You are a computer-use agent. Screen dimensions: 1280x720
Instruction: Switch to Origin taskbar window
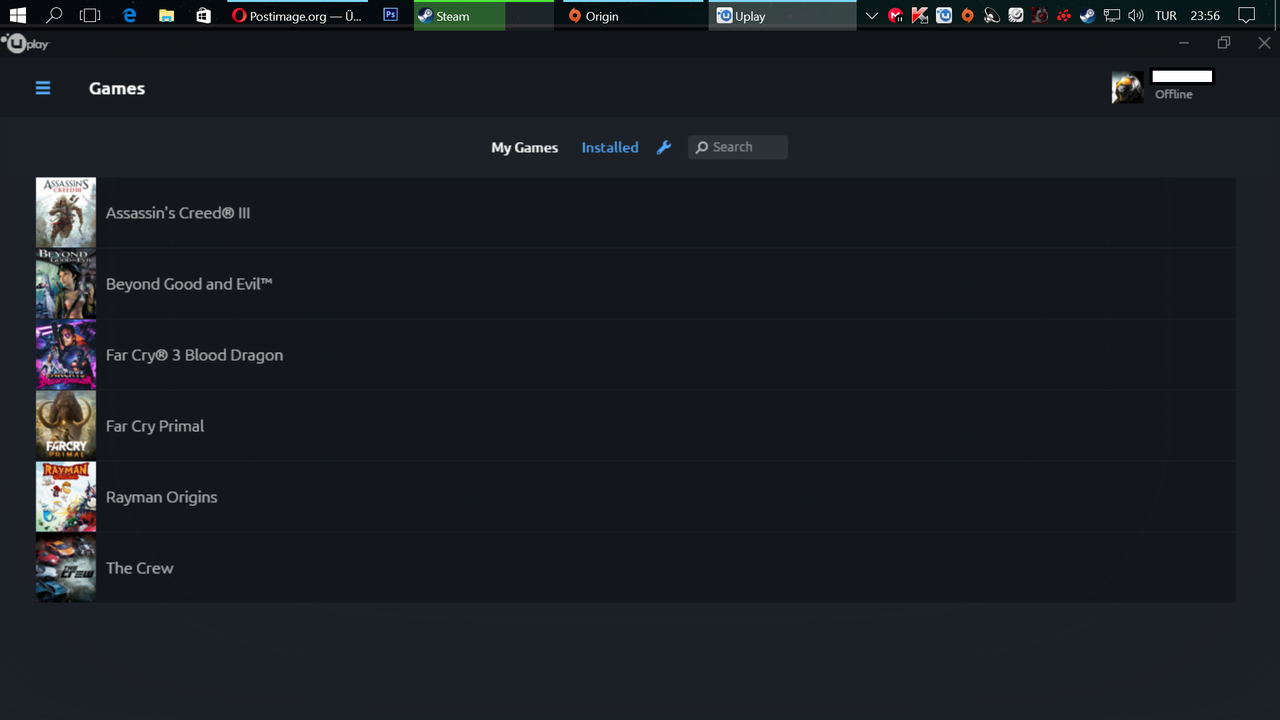[633, 16]
